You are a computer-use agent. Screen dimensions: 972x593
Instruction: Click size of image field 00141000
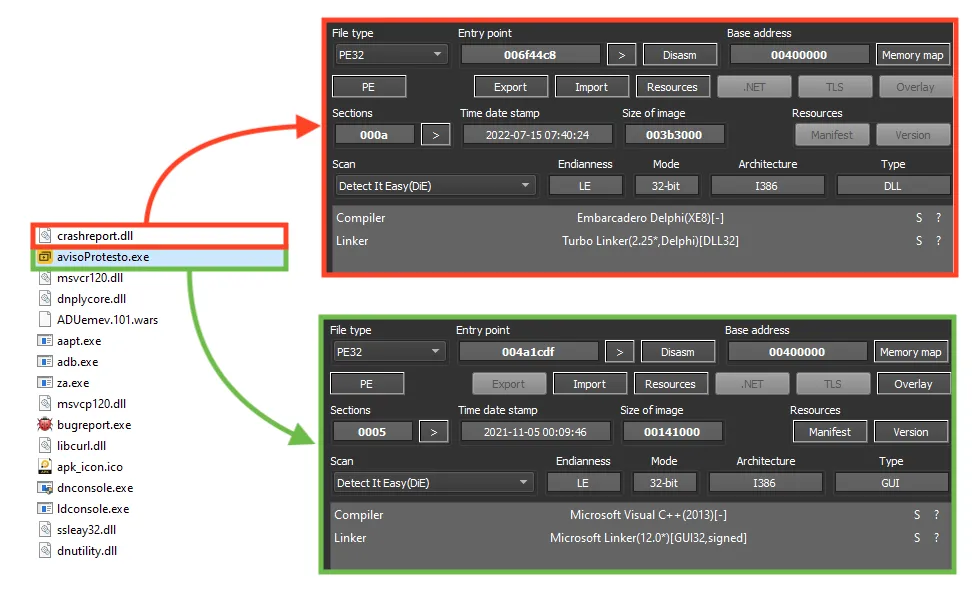672,432
